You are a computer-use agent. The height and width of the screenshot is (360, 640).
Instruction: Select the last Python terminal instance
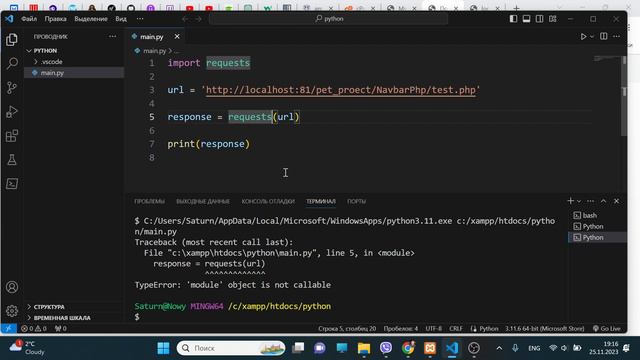click(597, 237)
